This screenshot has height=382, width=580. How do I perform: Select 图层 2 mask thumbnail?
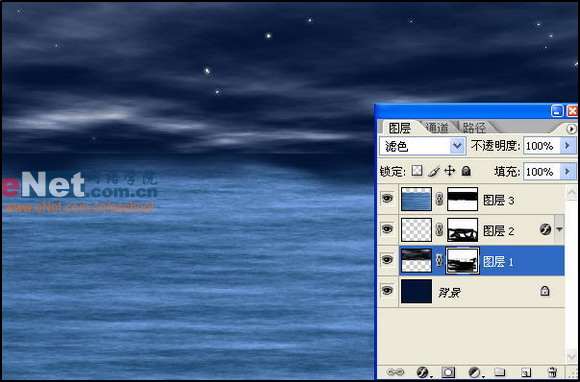(462, 230)
